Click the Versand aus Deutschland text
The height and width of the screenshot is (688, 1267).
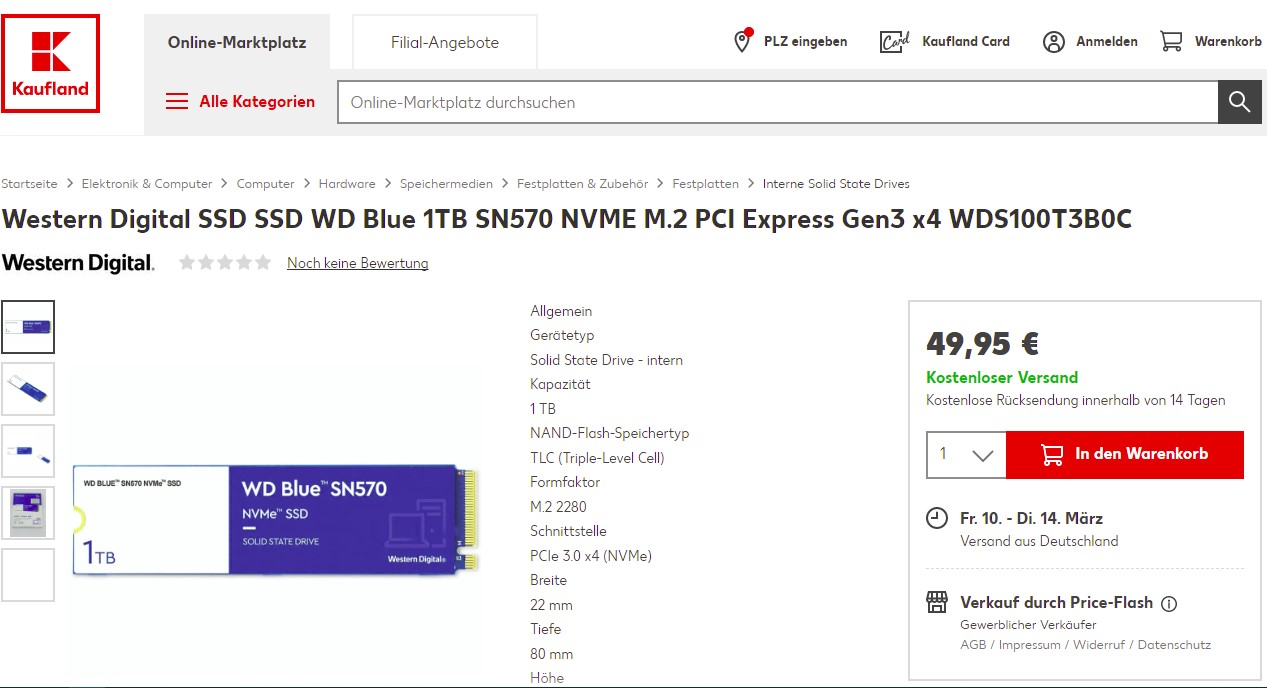coord(1039,541)
